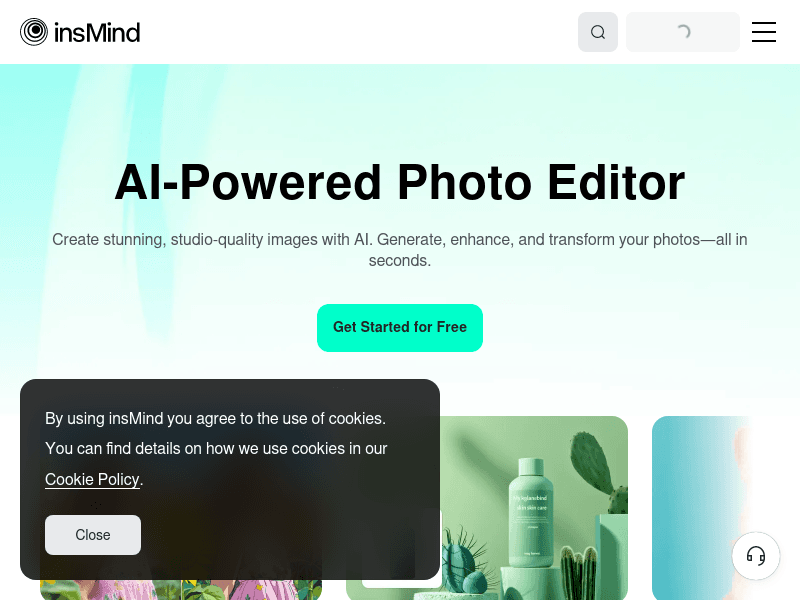
Task: Open the Cookie Policy link
Action: point(92,480)
